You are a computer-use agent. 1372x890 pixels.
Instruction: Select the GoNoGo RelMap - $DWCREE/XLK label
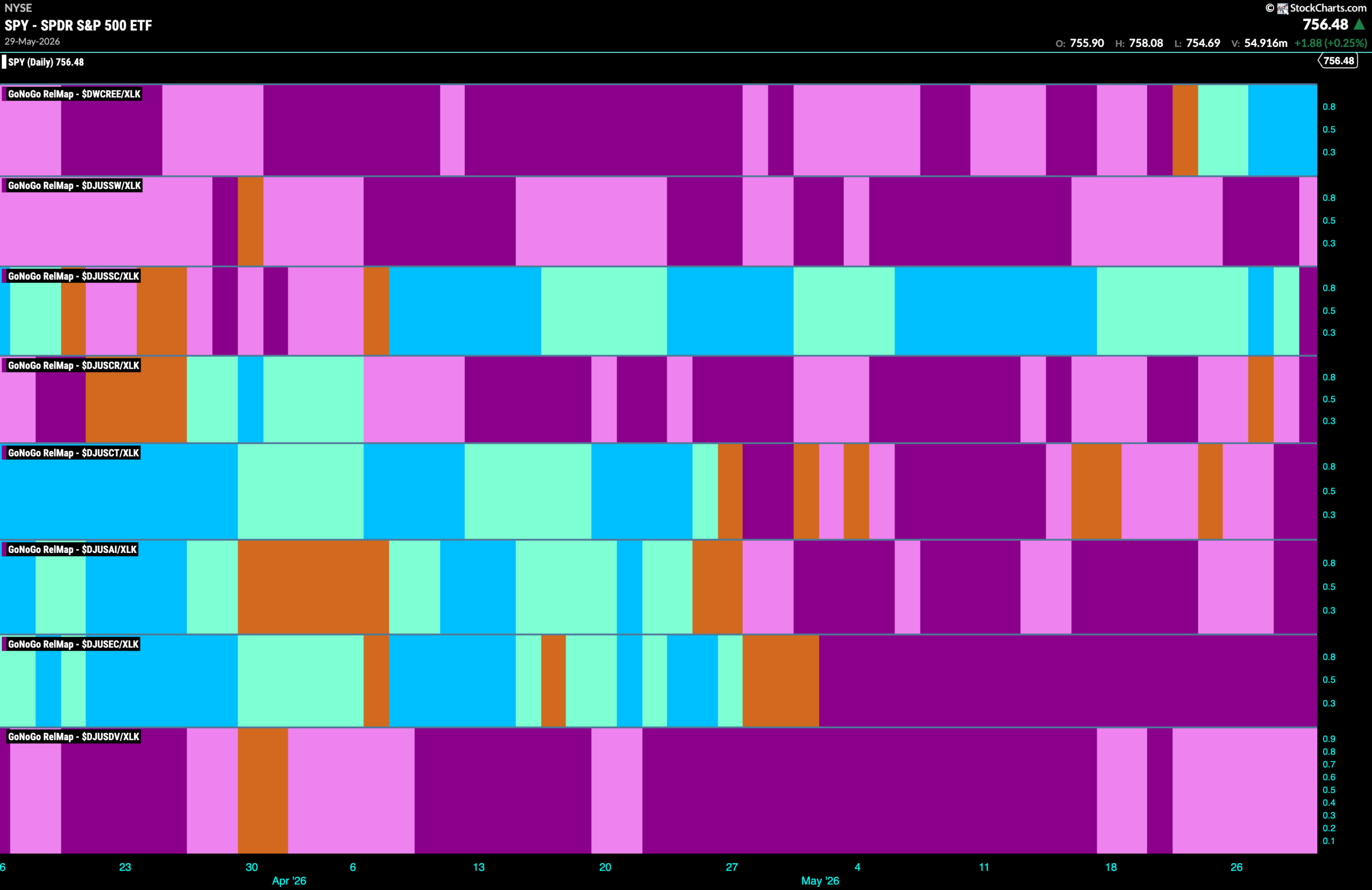click(x=74, y=94)
